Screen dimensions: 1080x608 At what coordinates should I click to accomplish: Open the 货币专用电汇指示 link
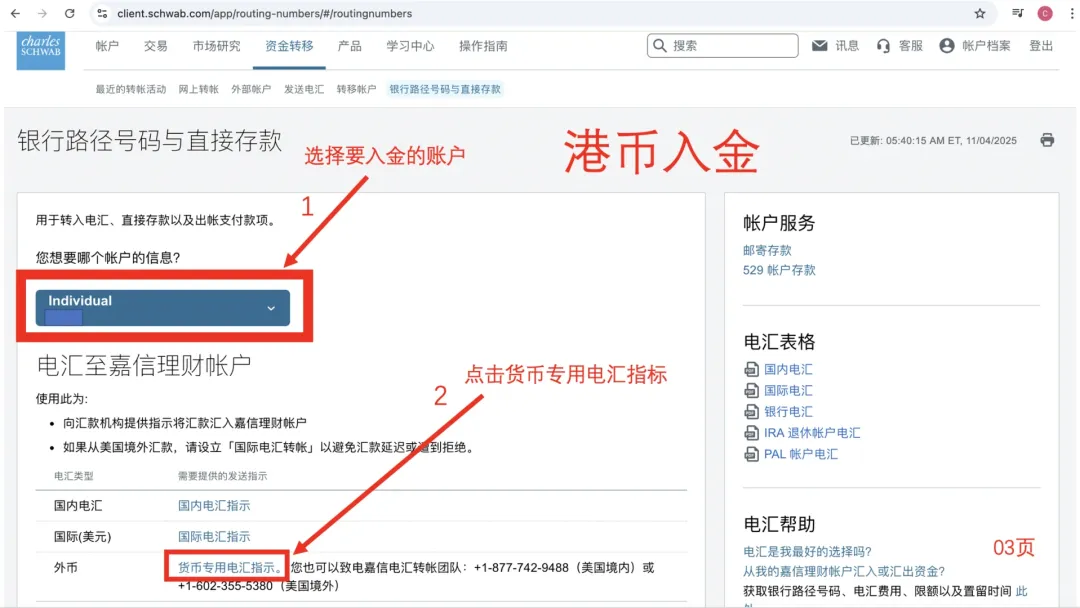(229, 567)
